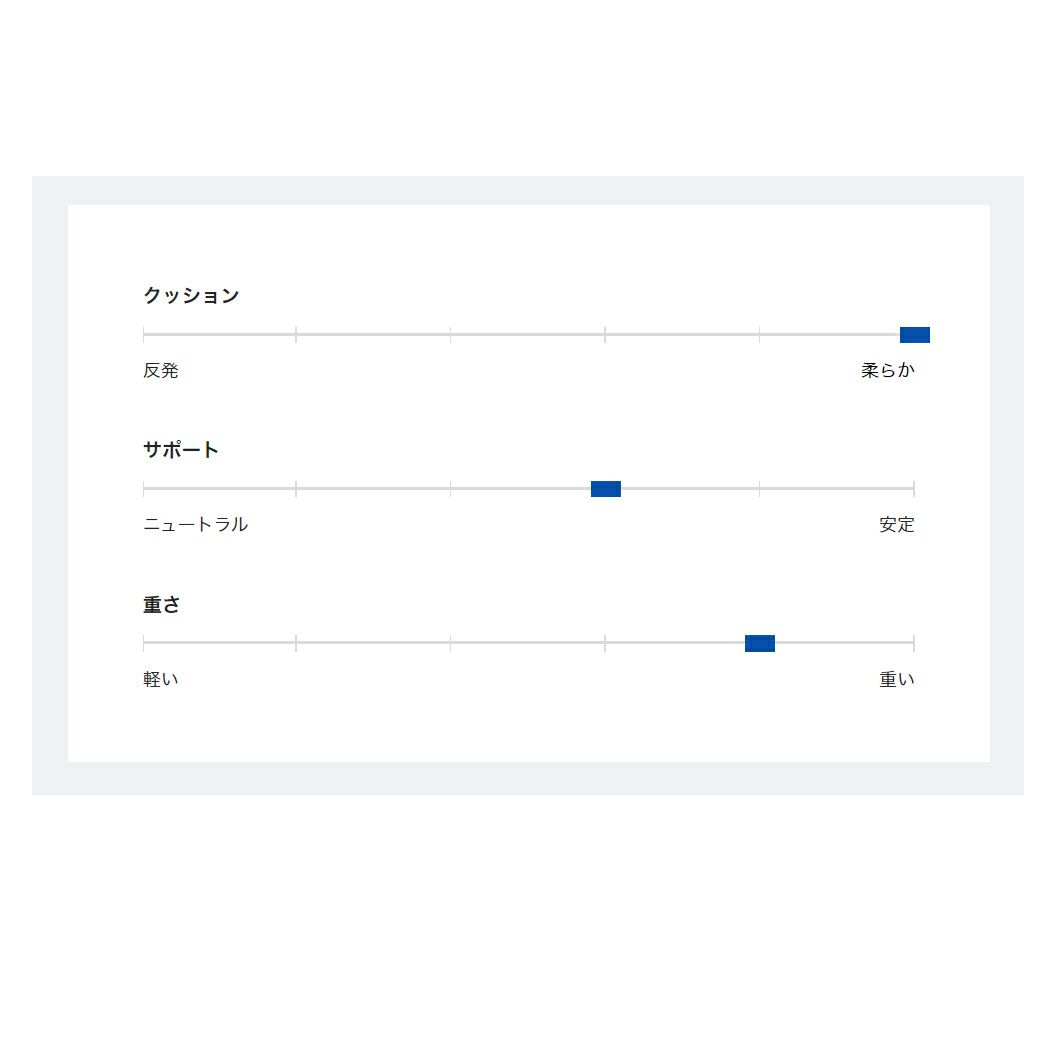Click the 柔らか label under クッション

(887, 370)
